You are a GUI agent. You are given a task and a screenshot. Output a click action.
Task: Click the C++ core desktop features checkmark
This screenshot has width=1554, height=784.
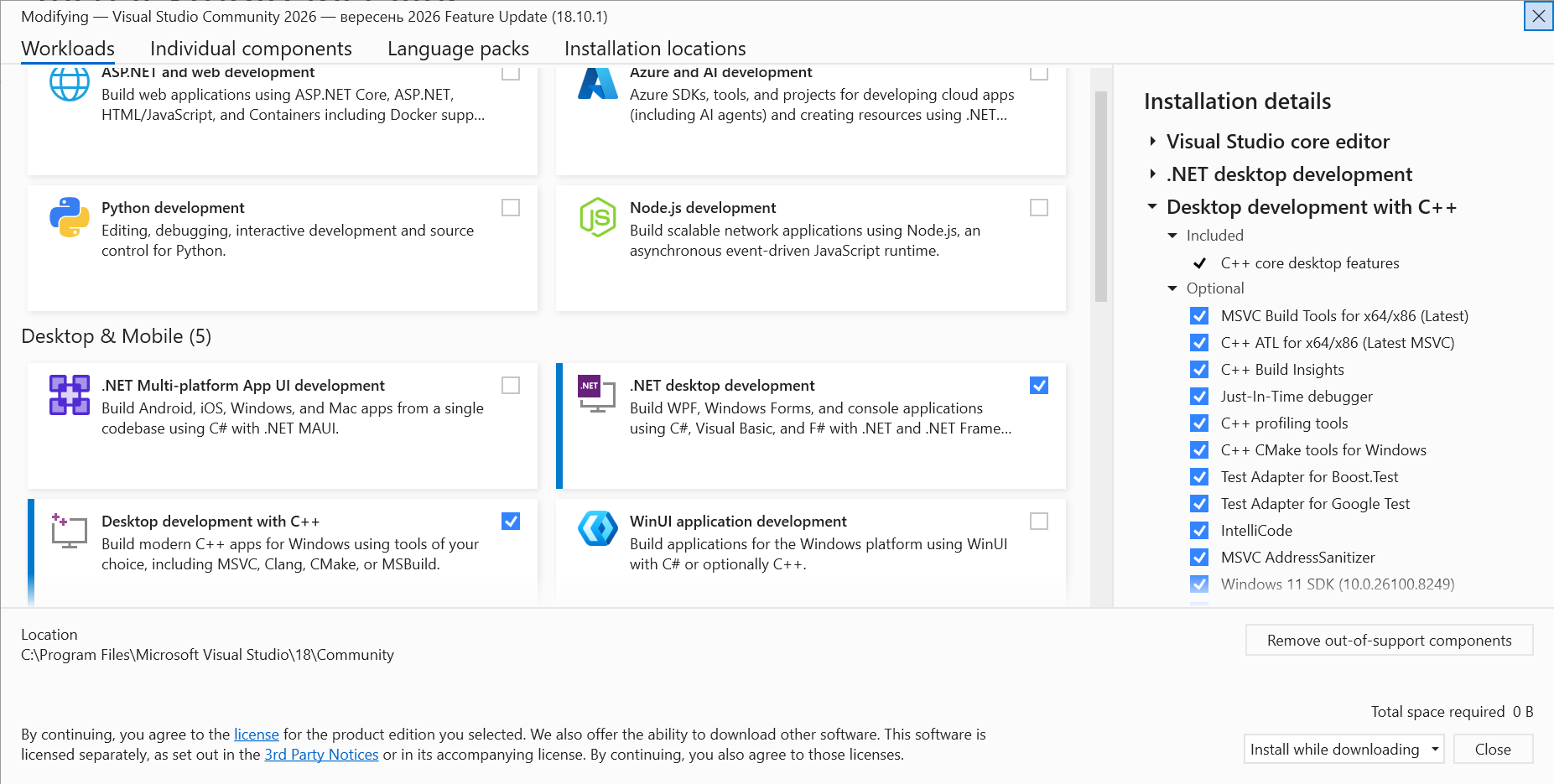[1200, 263]
